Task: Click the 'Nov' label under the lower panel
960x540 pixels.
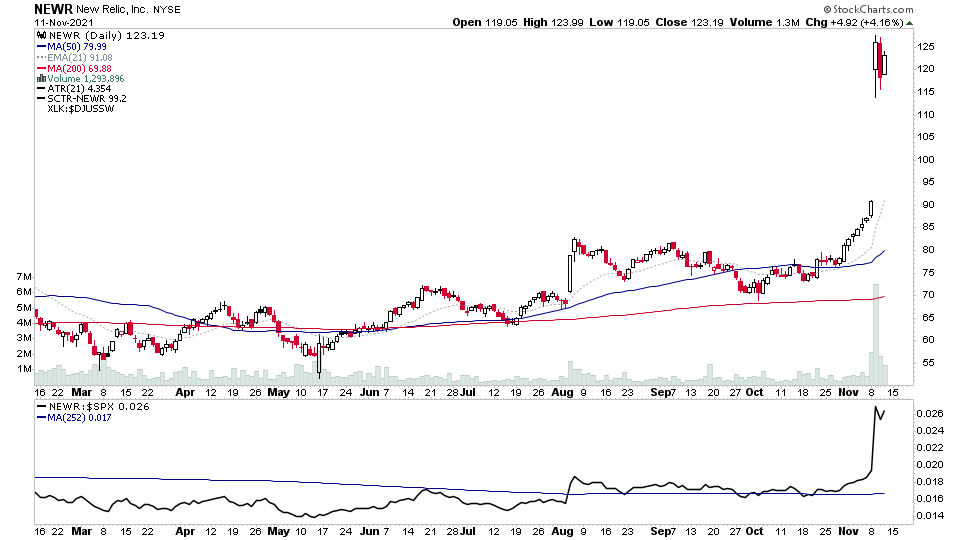Action: coord(848,531)
